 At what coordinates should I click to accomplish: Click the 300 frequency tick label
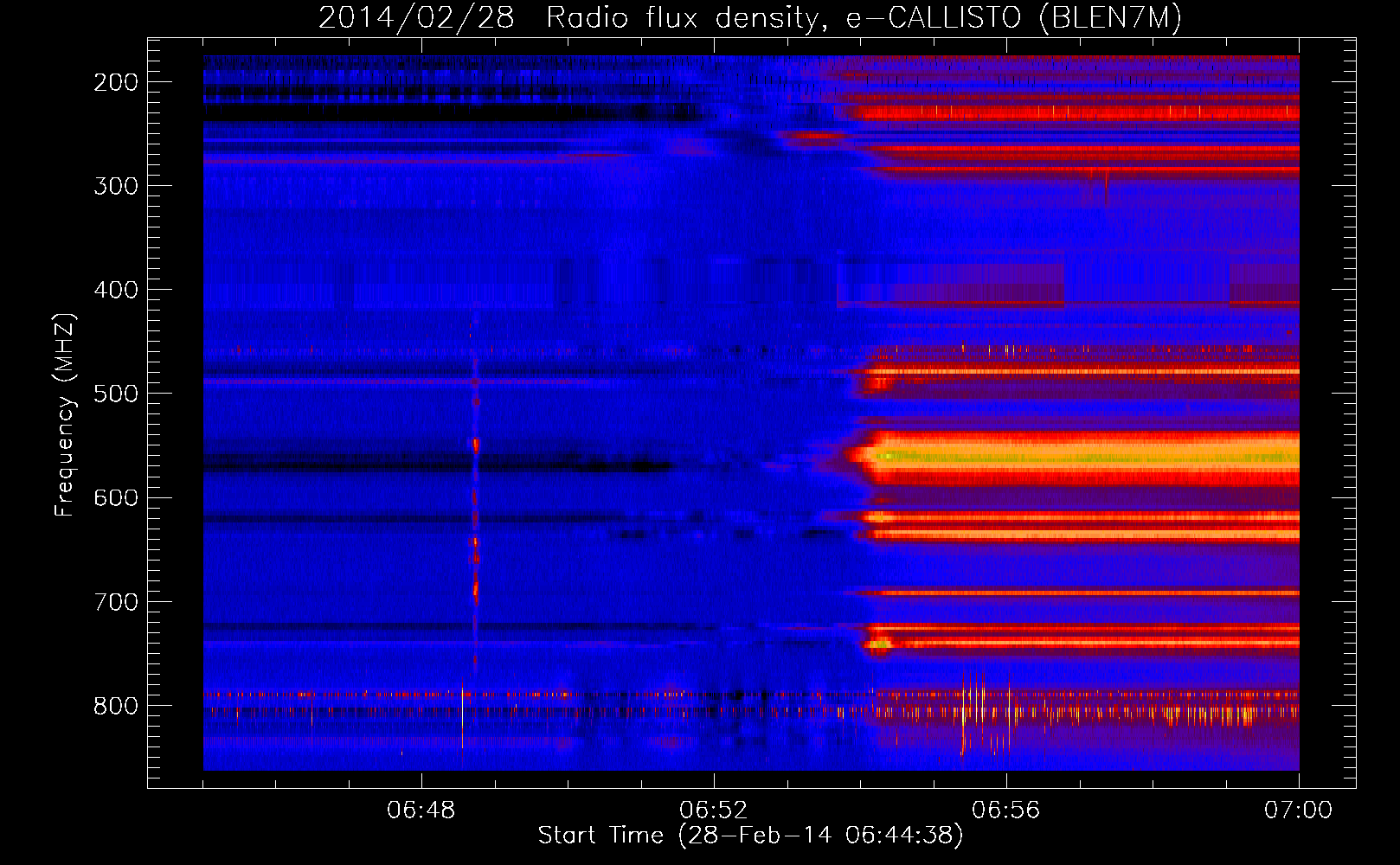coord(116,186)
